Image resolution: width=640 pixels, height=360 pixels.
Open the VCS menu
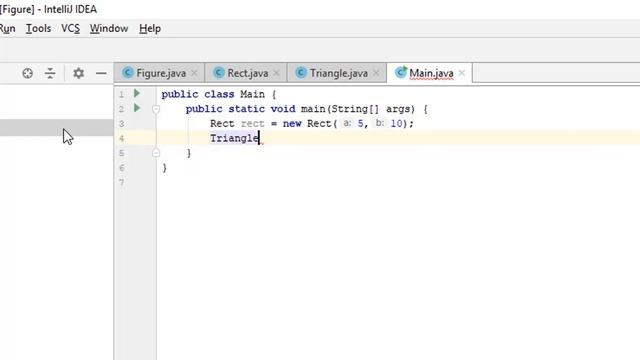pyautogui.click(x=70, y=29)
